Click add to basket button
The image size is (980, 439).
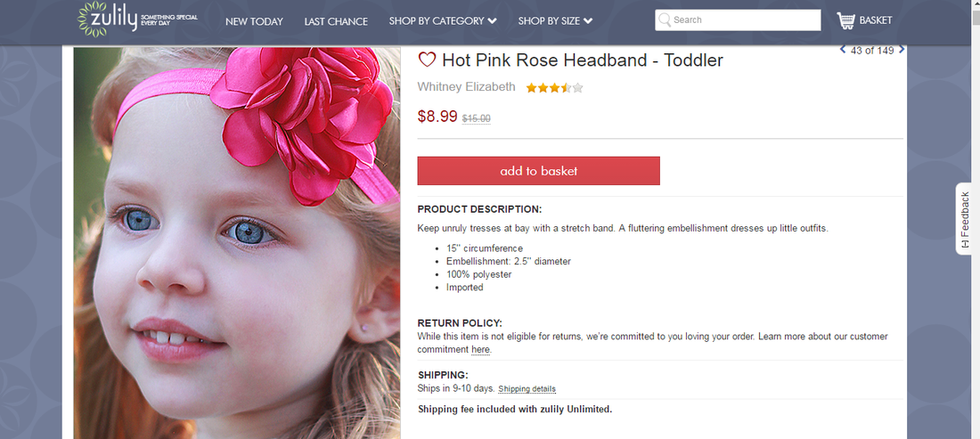538,171
